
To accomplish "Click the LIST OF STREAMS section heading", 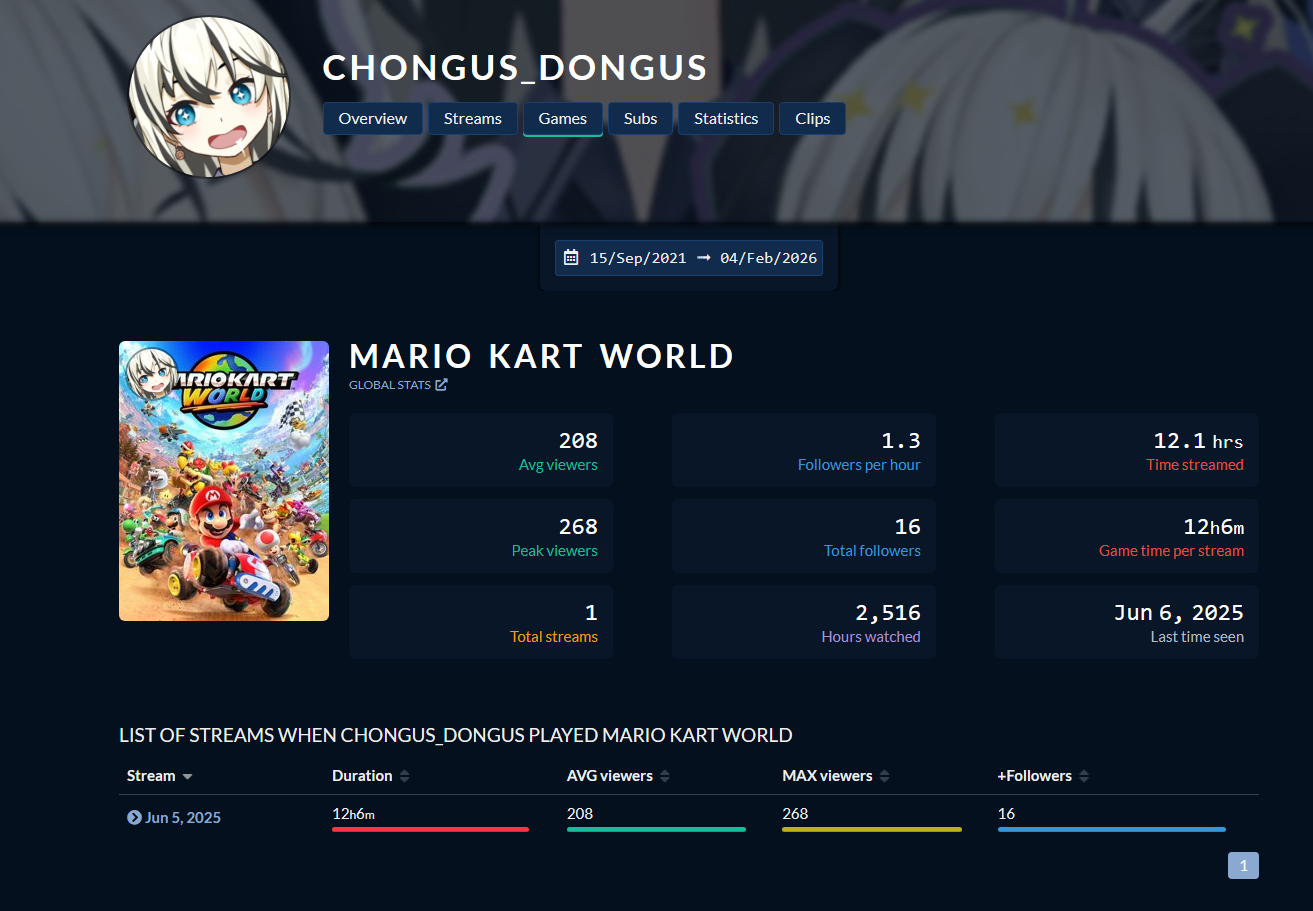I will (x=456, y=736).
